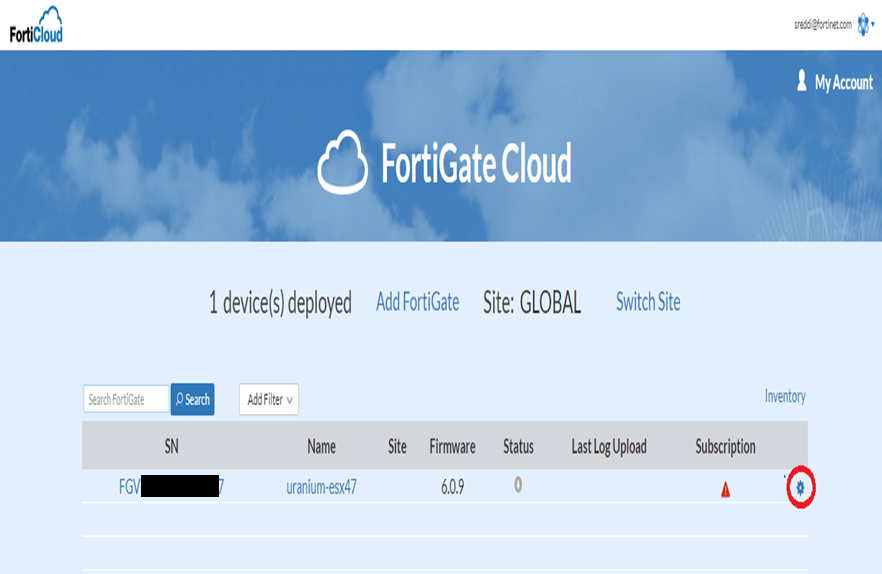Expand the Add Filter dropdown
The image size is (882, 574).
tap(269, 400)
